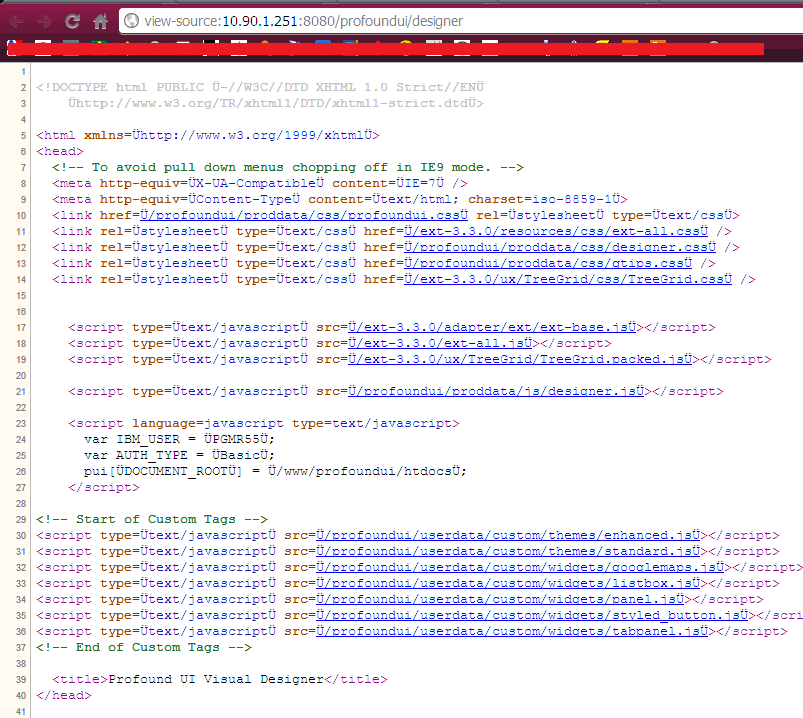Open the themes/standard.js script link

tap(508, 551)
